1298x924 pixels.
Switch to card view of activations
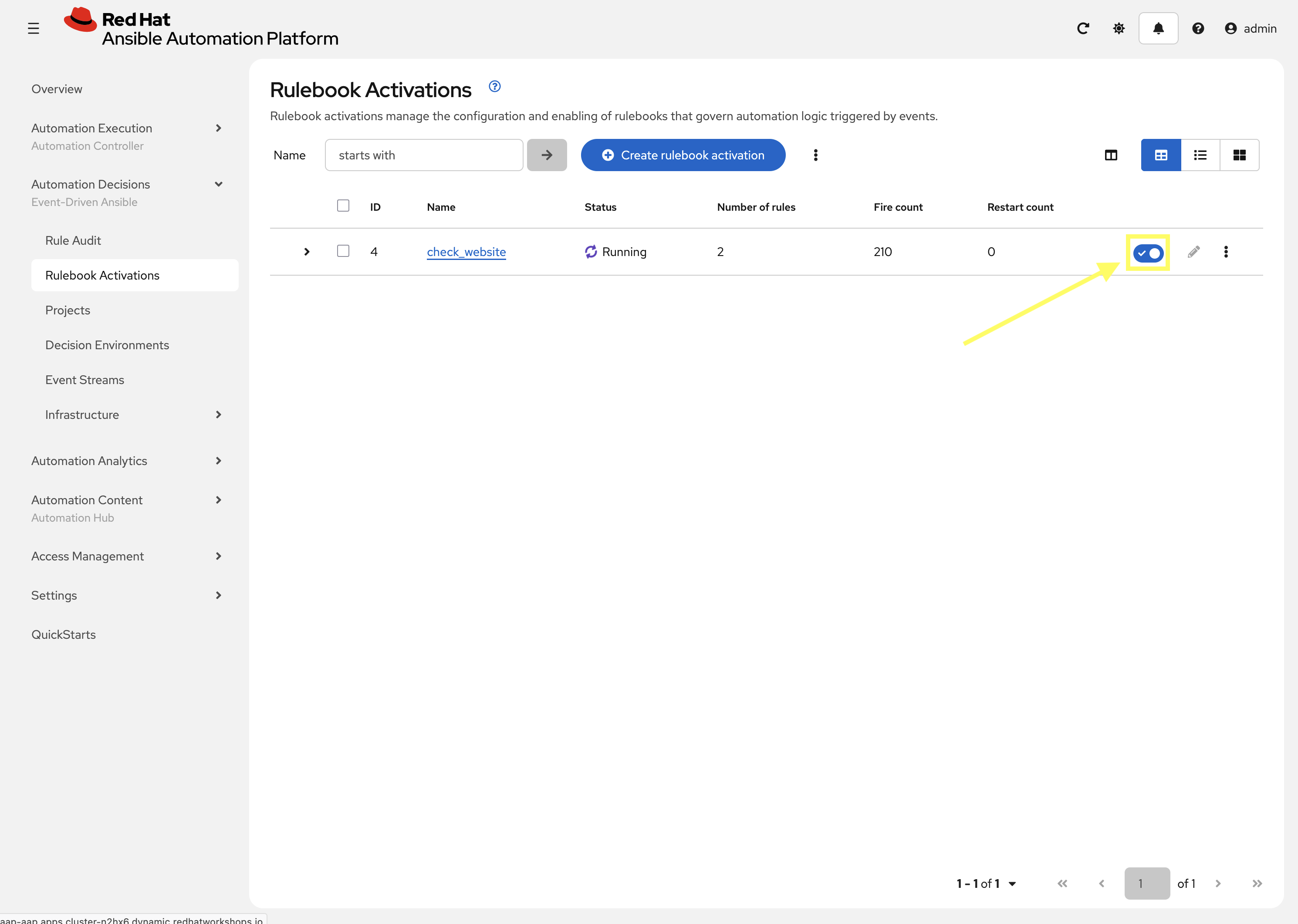click(1240, 155)
